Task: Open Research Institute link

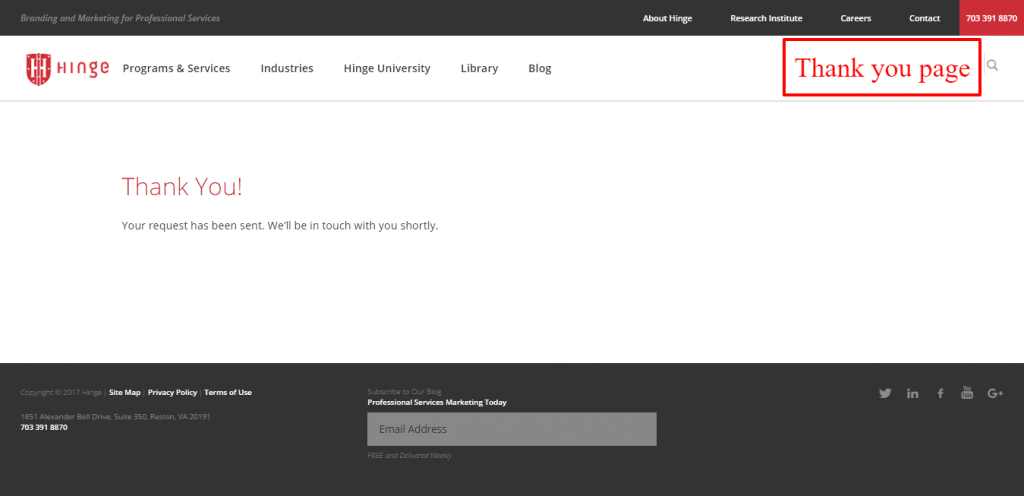Action: click(766, 18)
